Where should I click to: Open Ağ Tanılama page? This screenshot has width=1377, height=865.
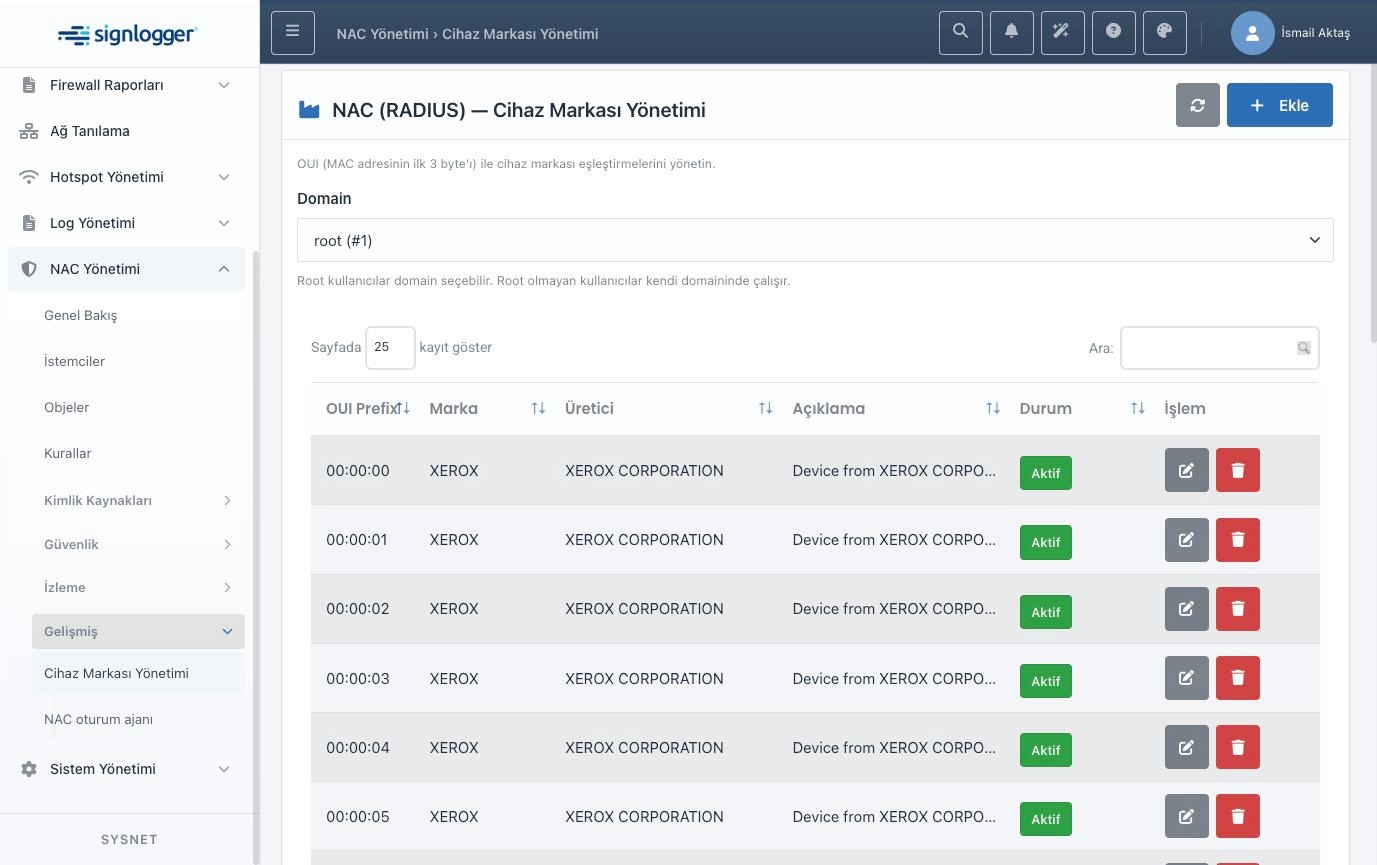pos(126,131)
